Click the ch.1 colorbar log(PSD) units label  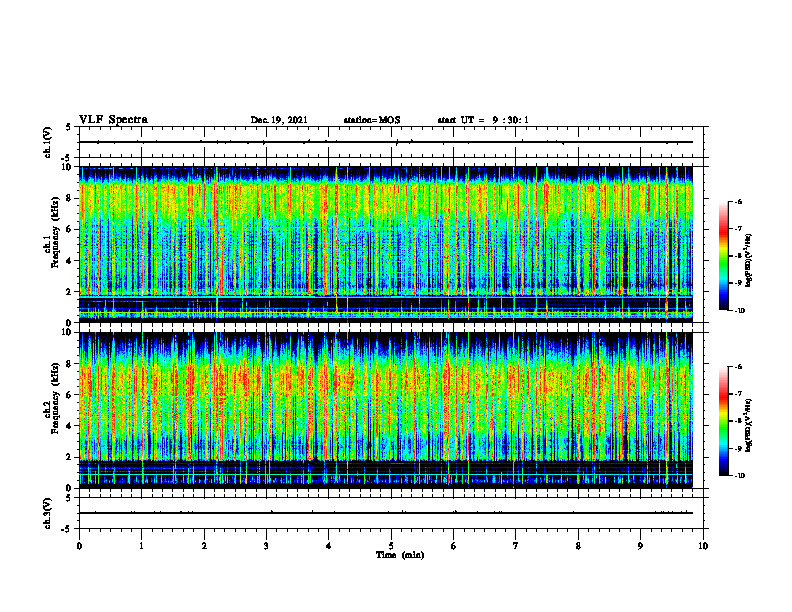[749, 261]
